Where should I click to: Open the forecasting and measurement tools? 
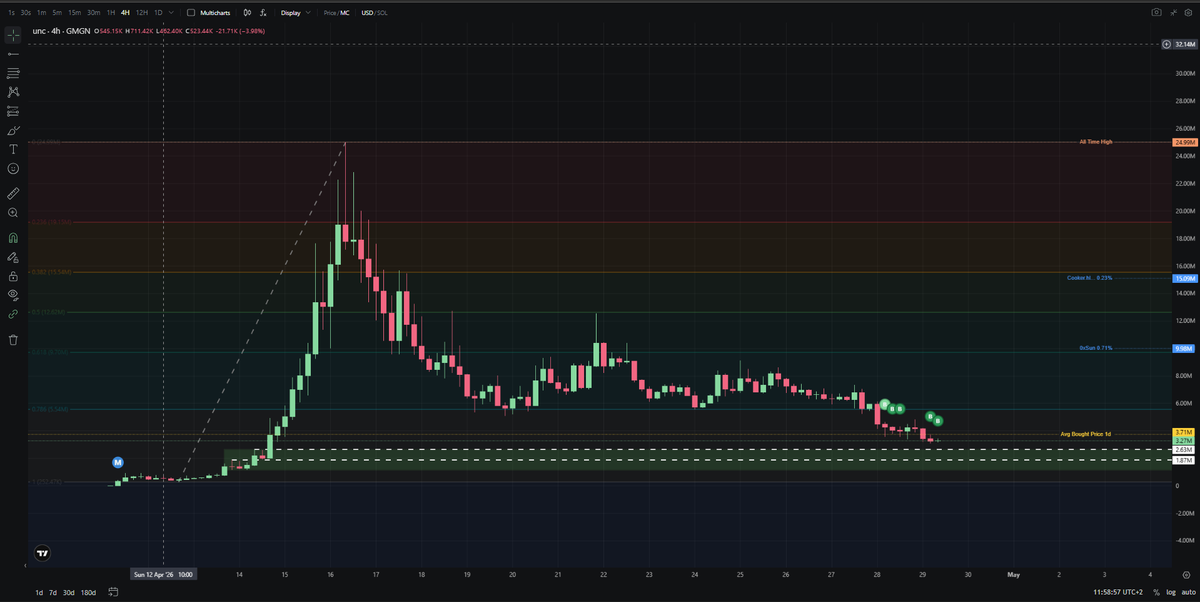click(x=13, y=111)
